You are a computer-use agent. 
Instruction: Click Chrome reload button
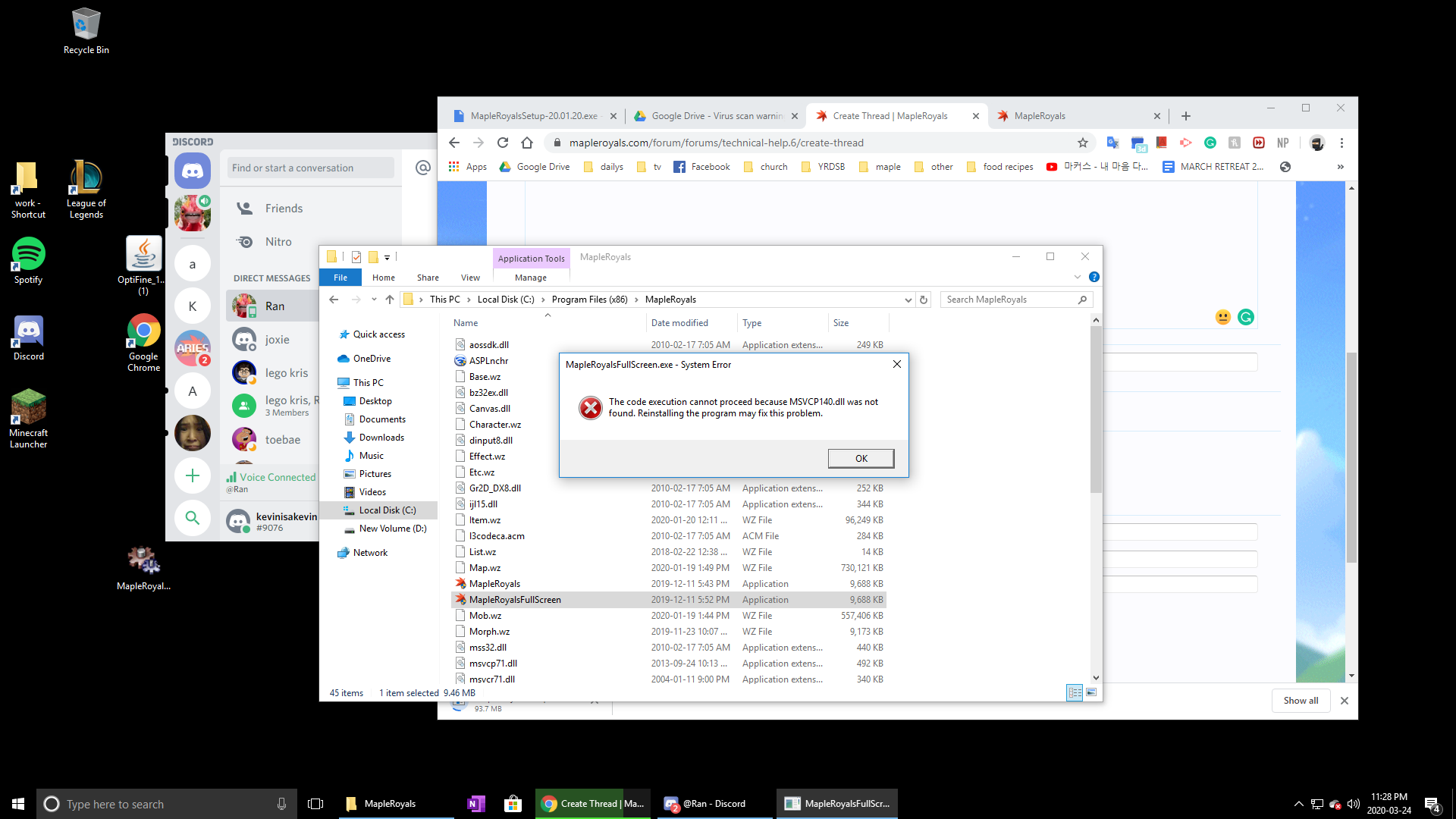502,143
